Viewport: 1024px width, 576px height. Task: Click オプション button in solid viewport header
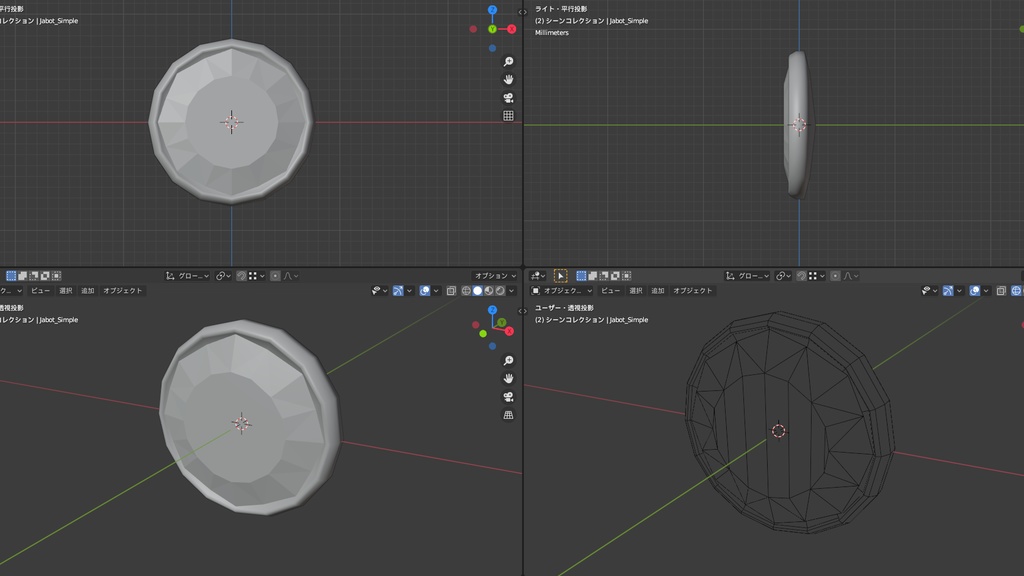495,276
